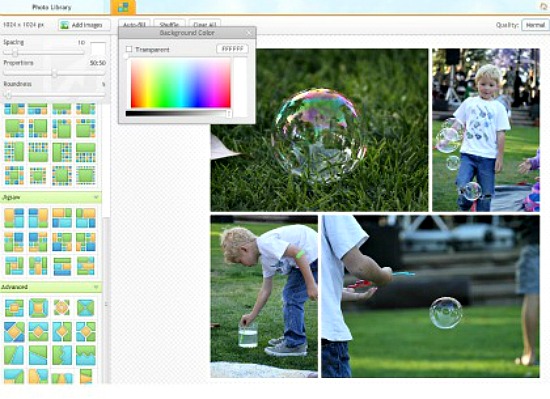Select the orange collage tab icon
This screenshot has width=550, height=399.
(123, 7)
